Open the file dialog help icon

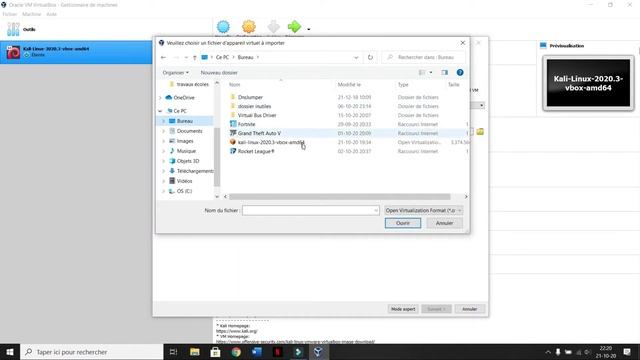[460, 73]
